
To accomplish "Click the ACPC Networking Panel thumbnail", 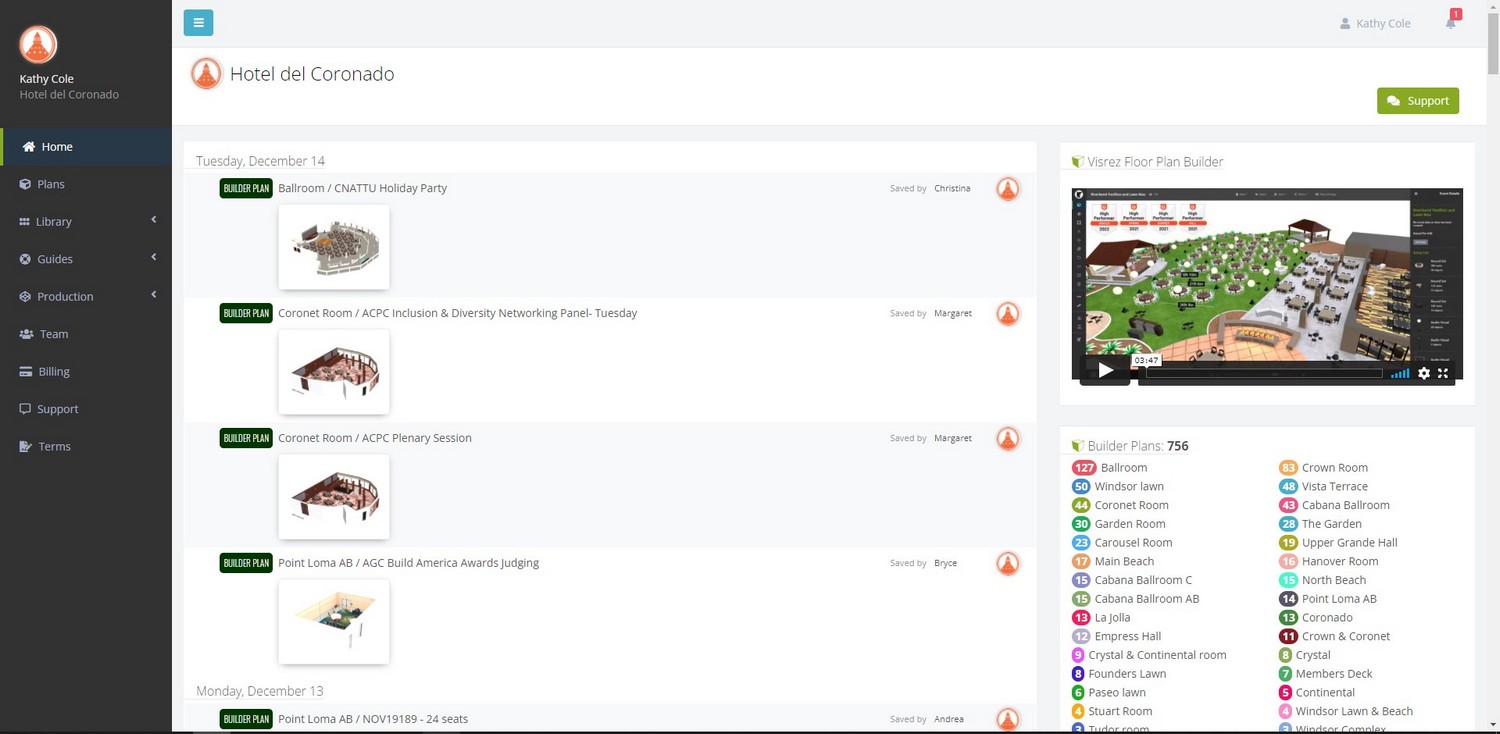I will (x=334, y=372).
